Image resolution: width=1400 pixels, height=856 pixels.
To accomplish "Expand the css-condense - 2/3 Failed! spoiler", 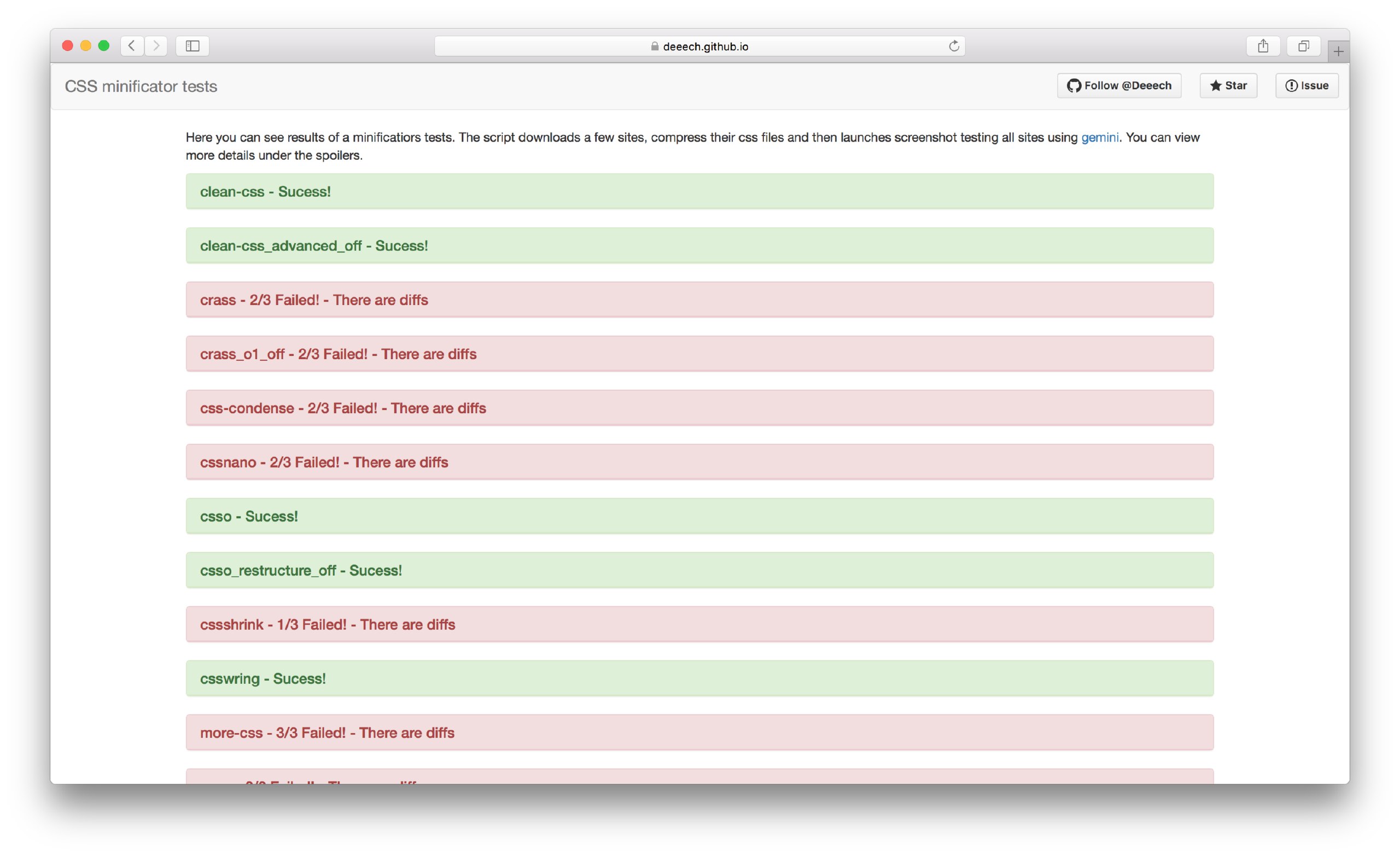I will click(699, 408).
